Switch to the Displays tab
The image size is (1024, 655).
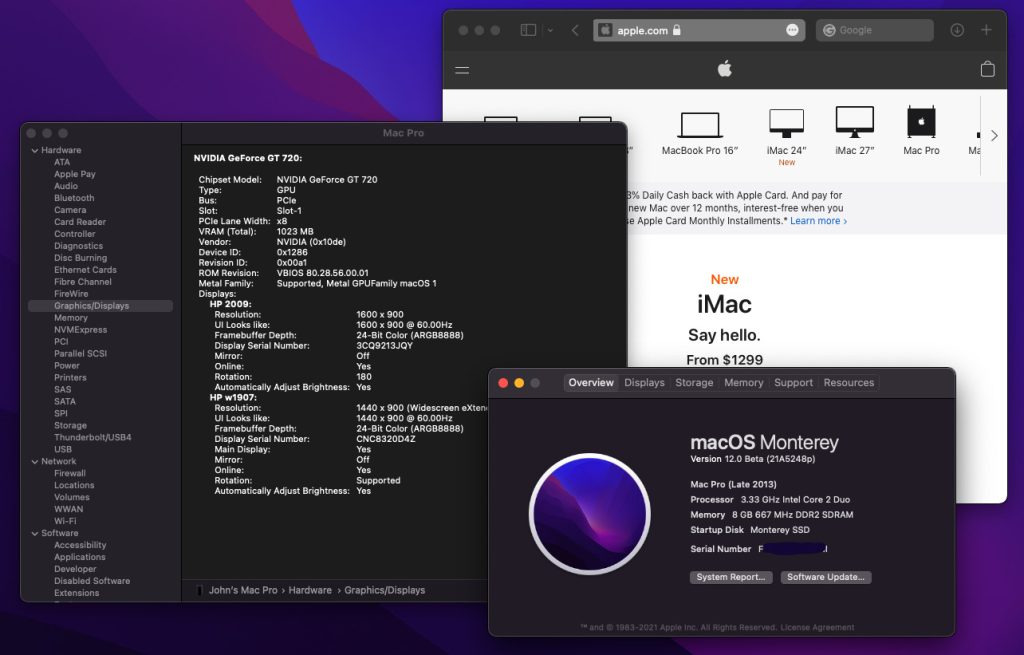click(x=644, y=383)
